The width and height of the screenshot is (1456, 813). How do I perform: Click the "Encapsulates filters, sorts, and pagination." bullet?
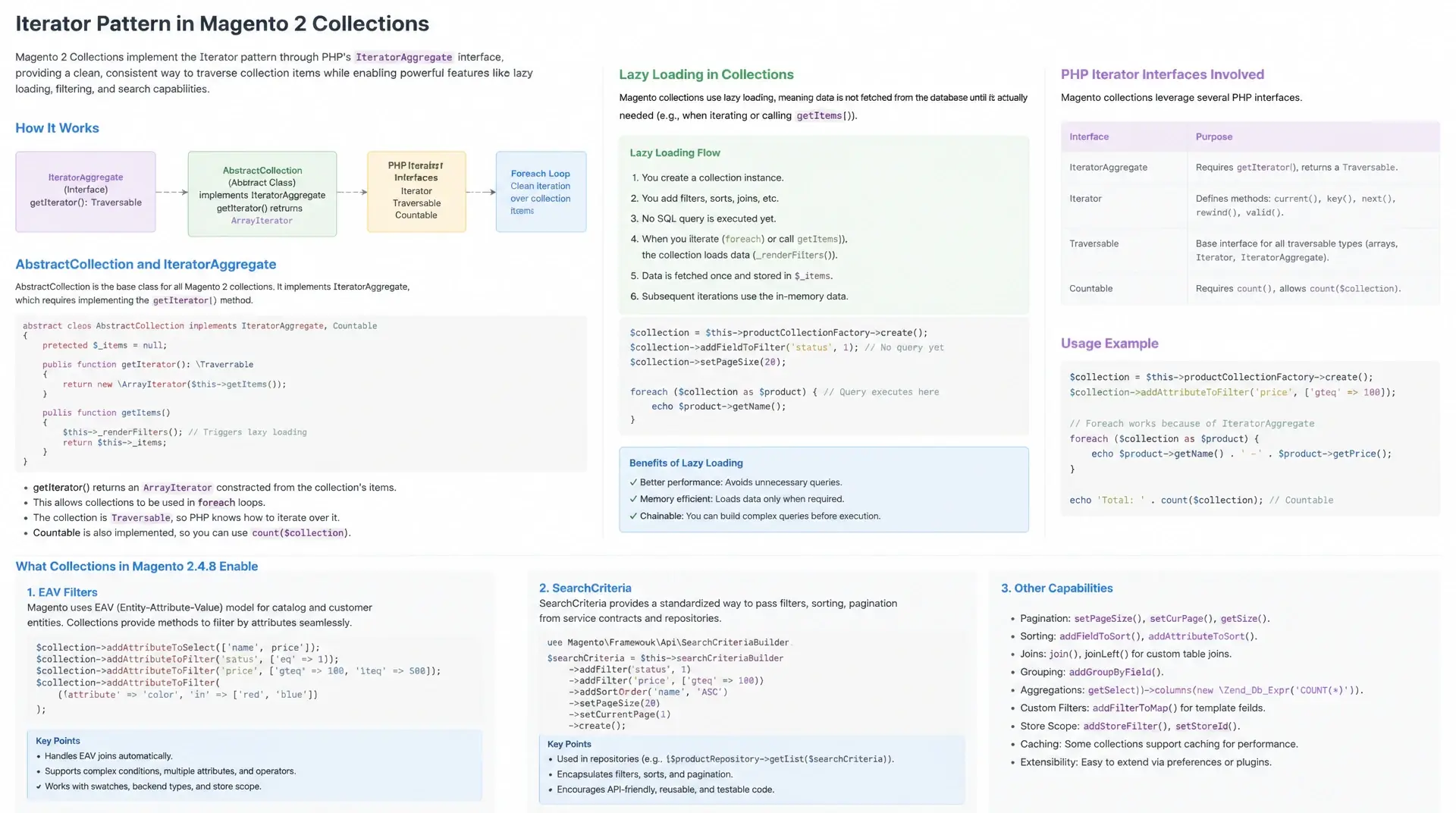644,774
